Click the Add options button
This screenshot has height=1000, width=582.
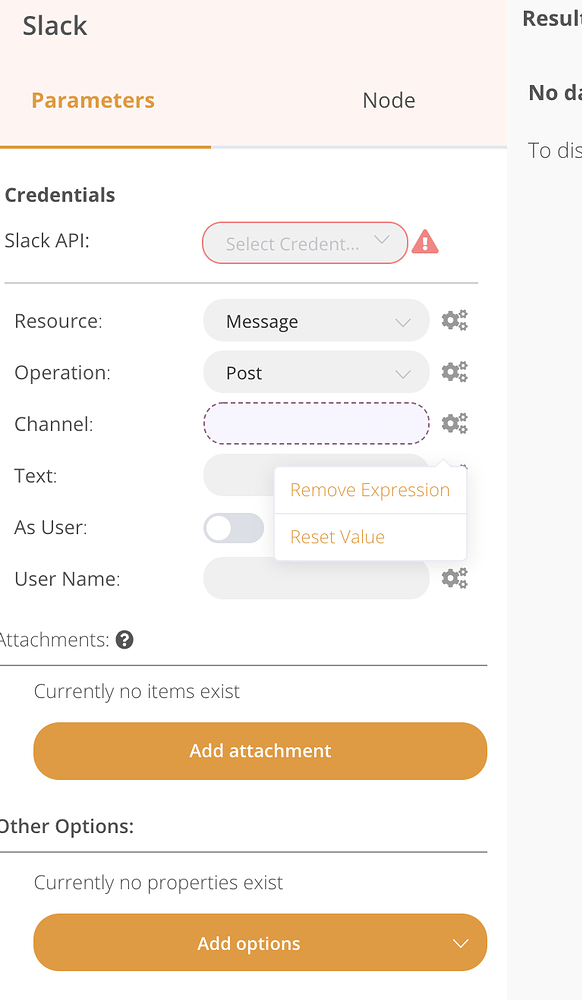(248, 943)
